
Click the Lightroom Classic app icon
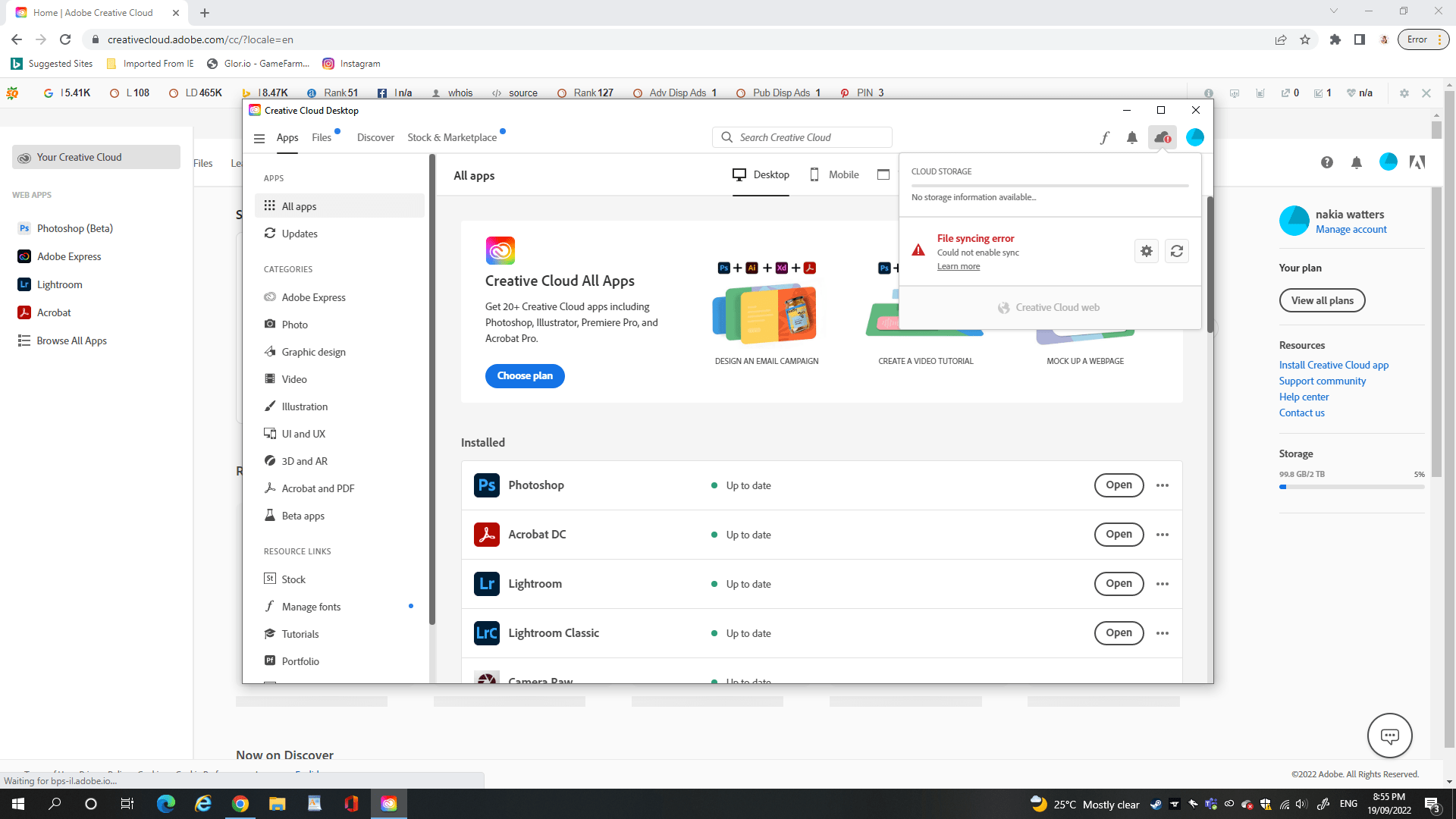[486, 632]
